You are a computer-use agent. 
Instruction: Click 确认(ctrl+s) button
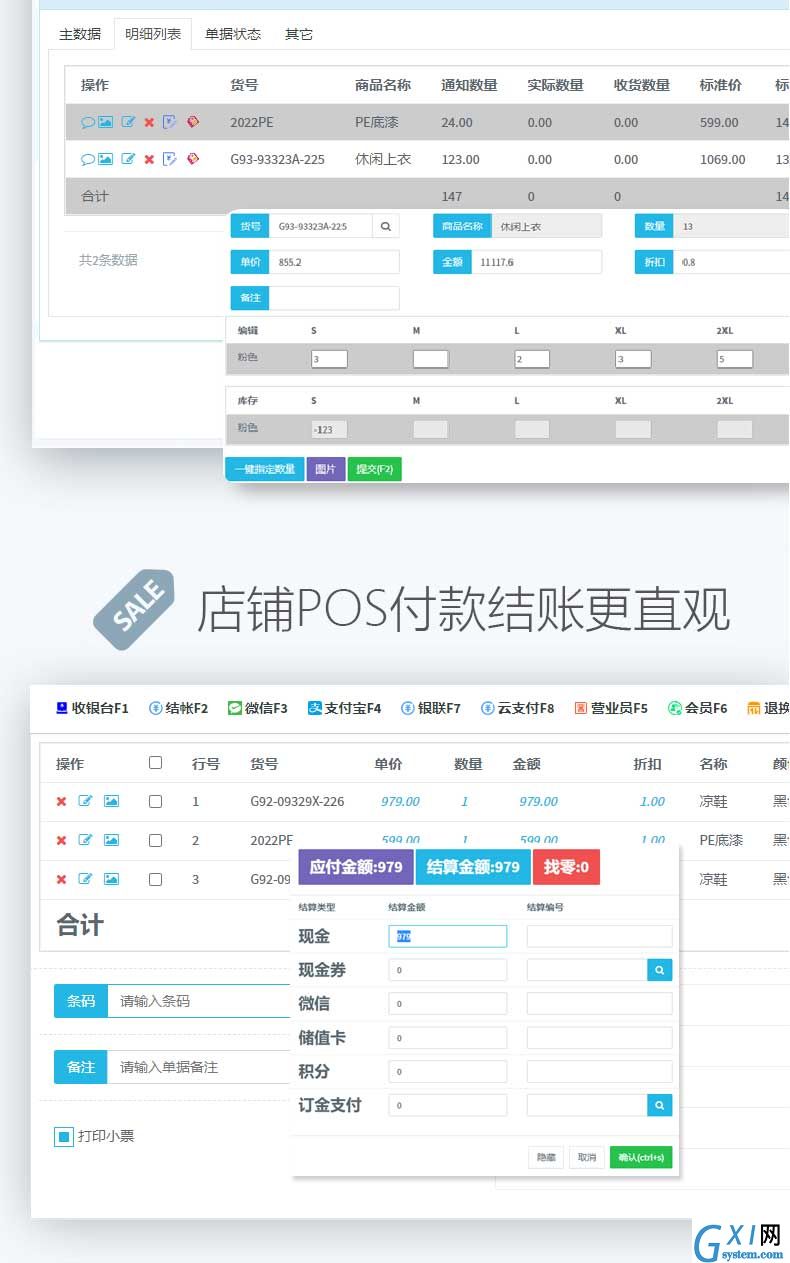tap(641, 1157)
